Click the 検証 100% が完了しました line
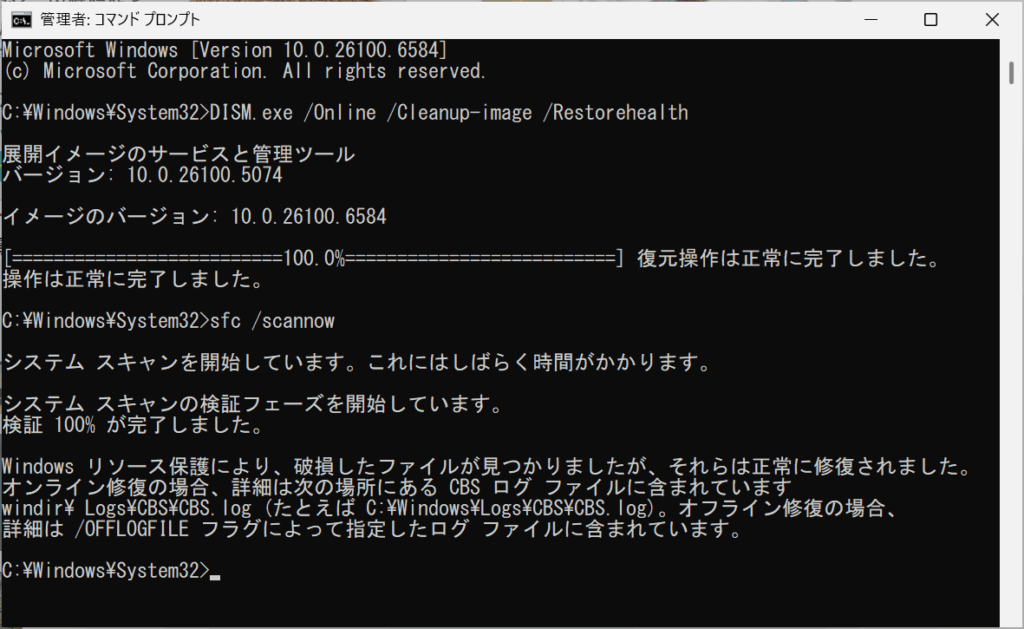 pos(133,426)
